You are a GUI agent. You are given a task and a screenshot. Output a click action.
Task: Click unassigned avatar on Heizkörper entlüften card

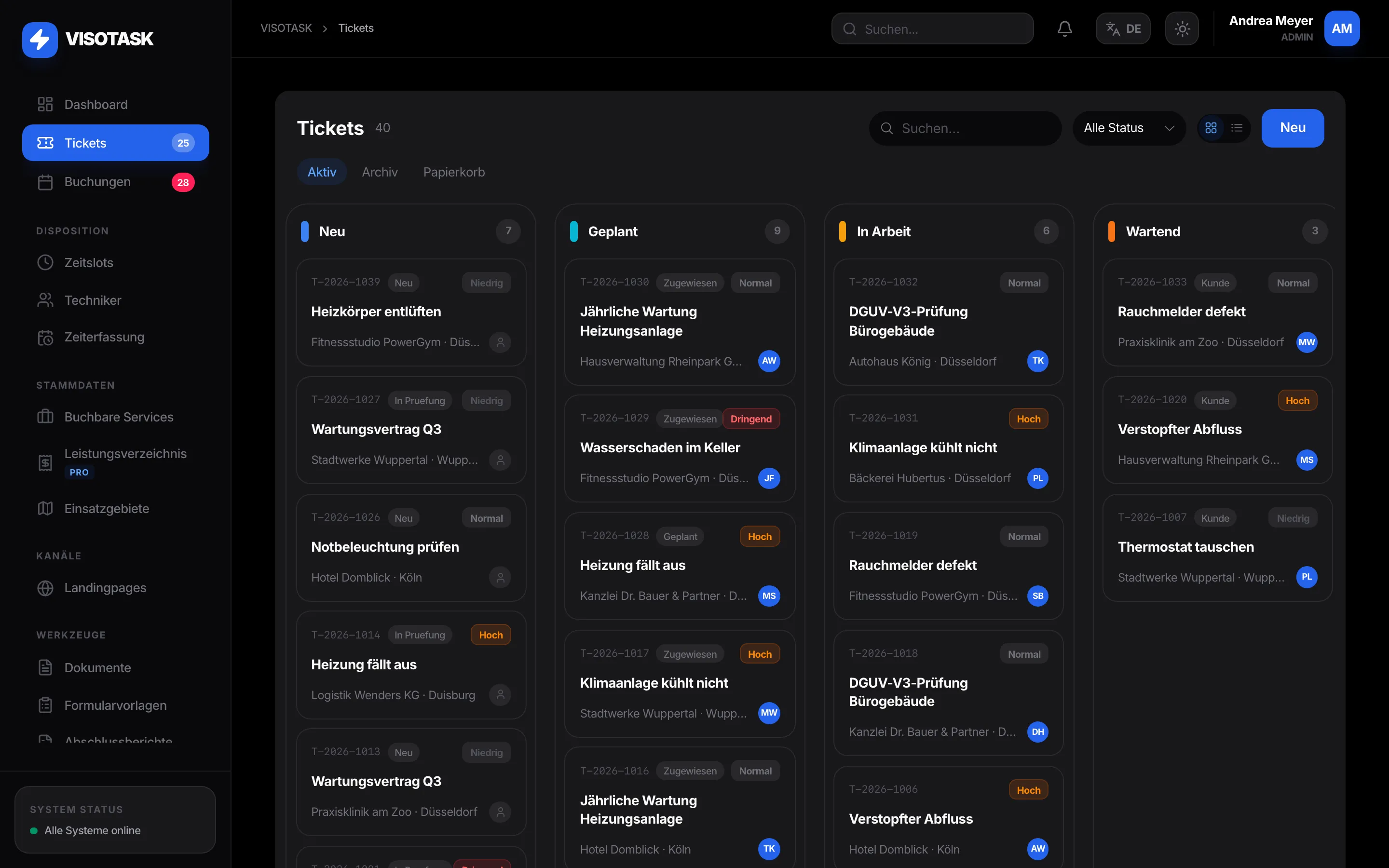(500, 343)
